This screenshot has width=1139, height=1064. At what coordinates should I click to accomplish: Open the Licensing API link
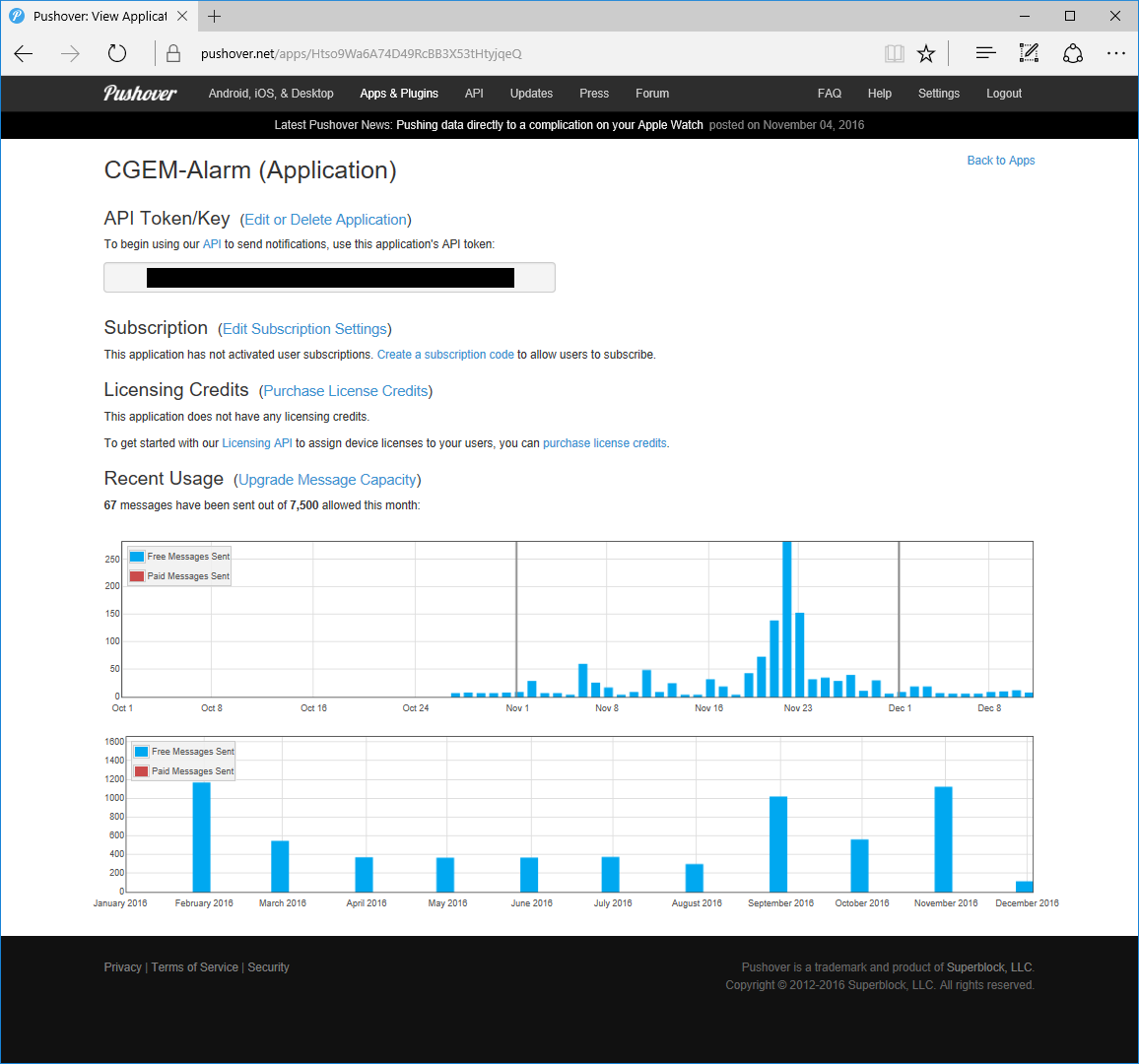pos(257,443)
